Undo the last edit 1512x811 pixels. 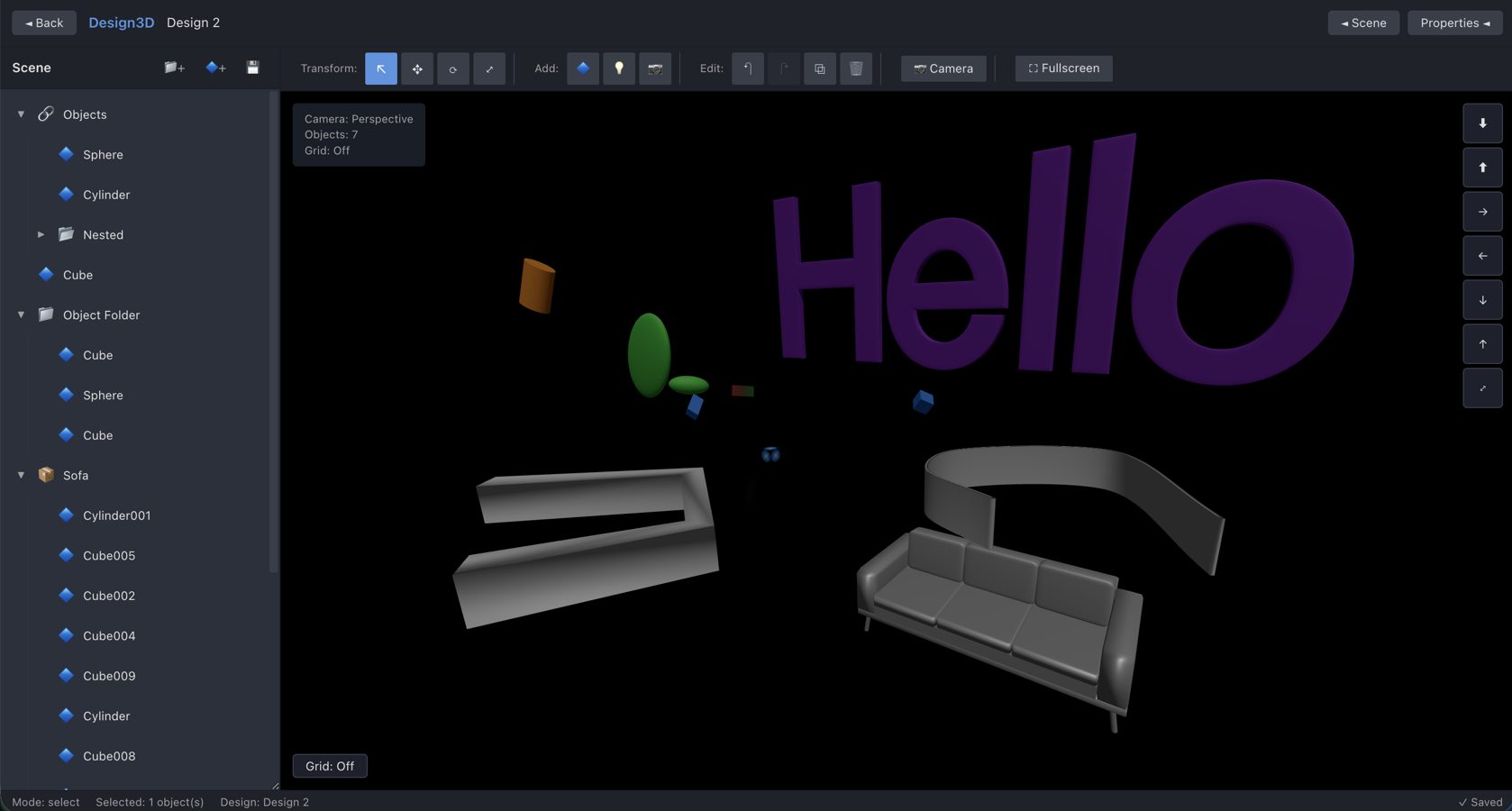tap(747, 68)
